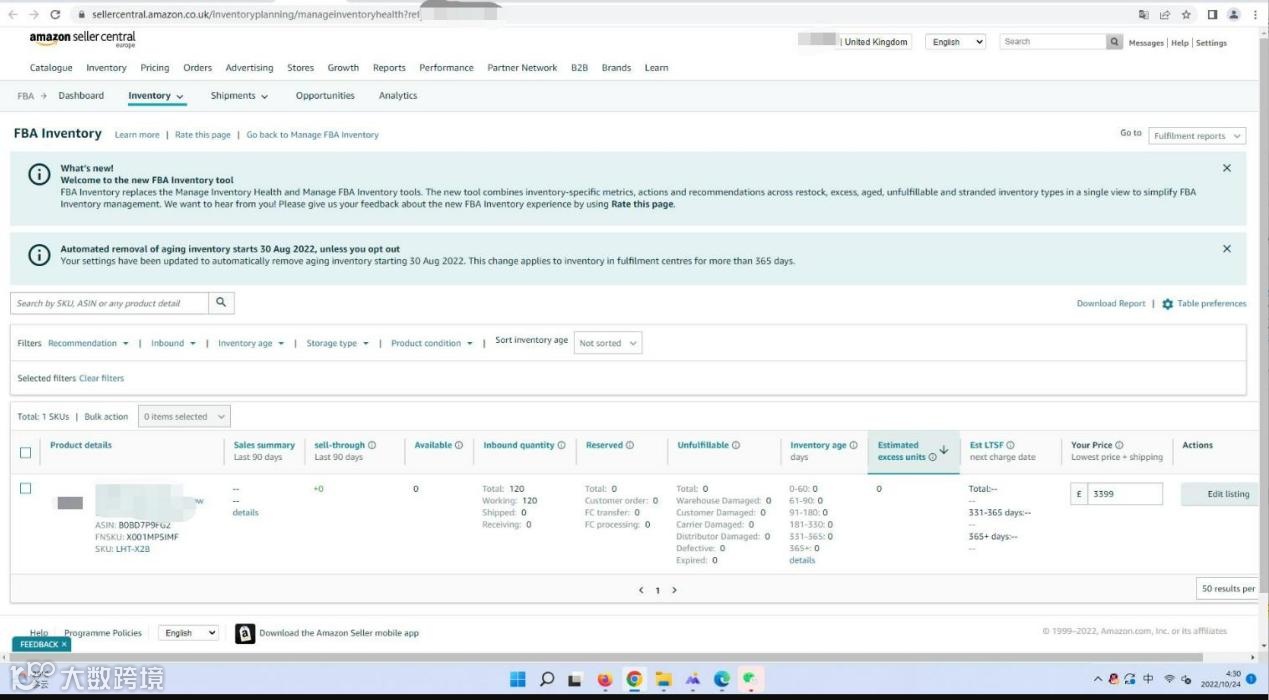Open the Messages link in header
The image size is (1269, 700).
click(1146, 43)
